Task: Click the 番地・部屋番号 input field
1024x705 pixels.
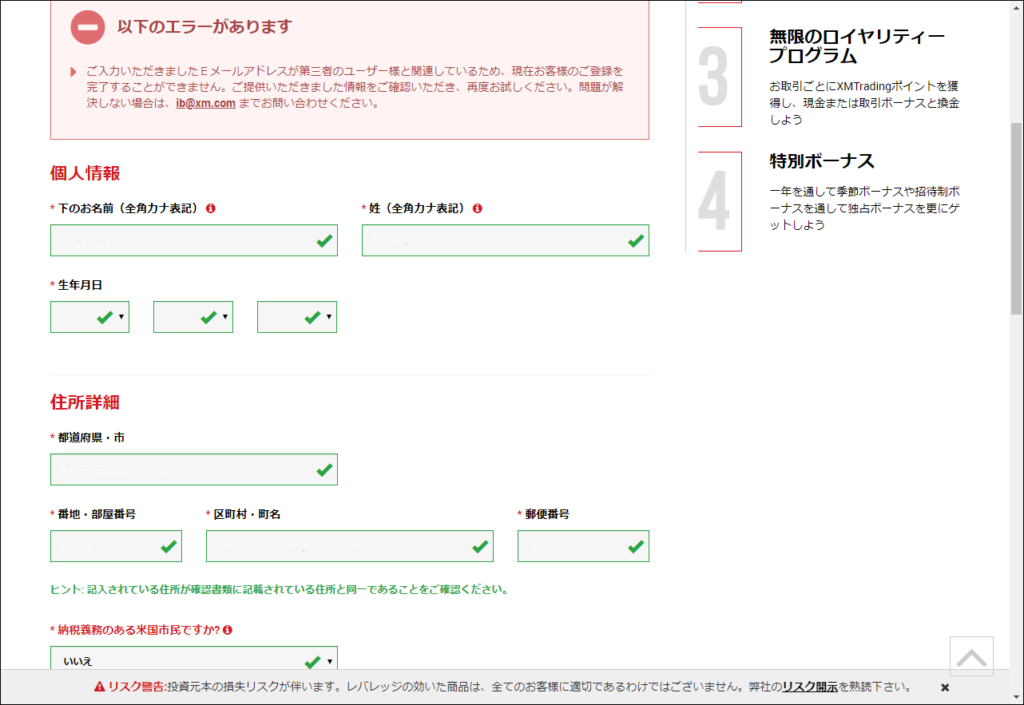Action: point(116,546)
